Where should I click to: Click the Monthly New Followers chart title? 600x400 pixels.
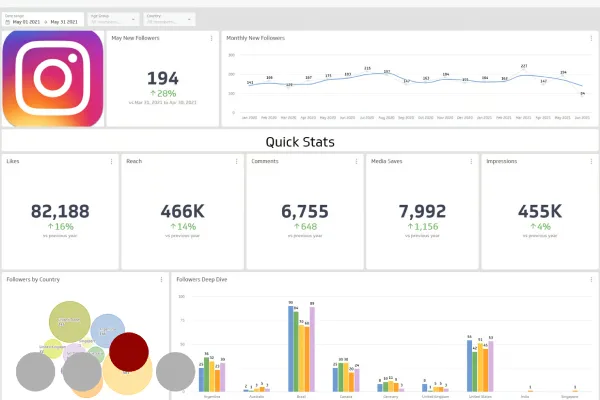click(x=256, y=38)
